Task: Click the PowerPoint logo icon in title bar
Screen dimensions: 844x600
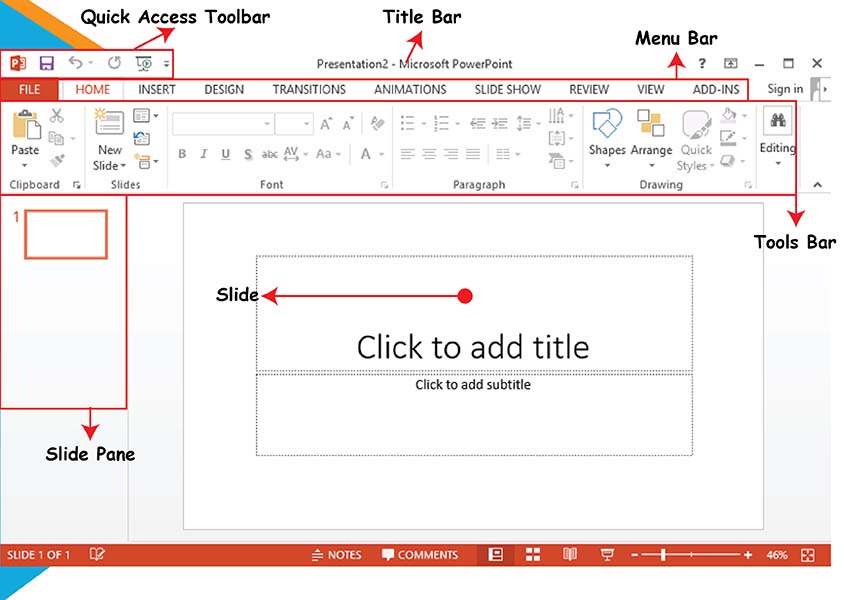Action: [18, 63]
